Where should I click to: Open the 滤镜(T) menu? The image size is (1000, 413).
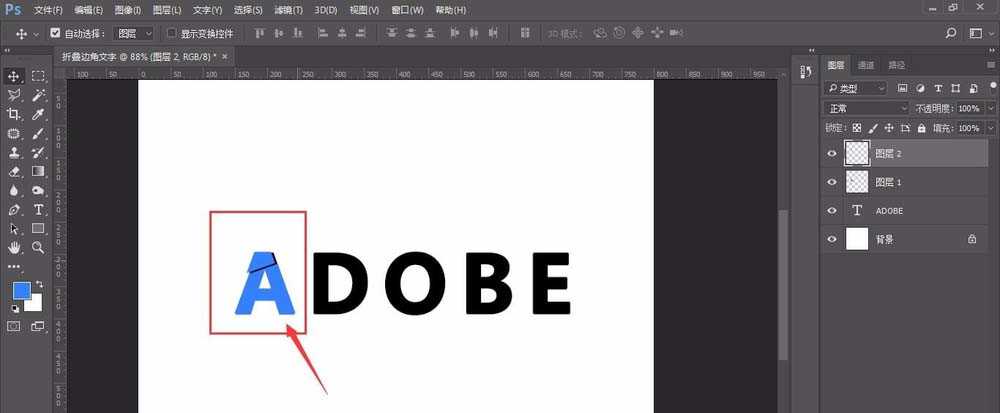click(x=288, y=10)
